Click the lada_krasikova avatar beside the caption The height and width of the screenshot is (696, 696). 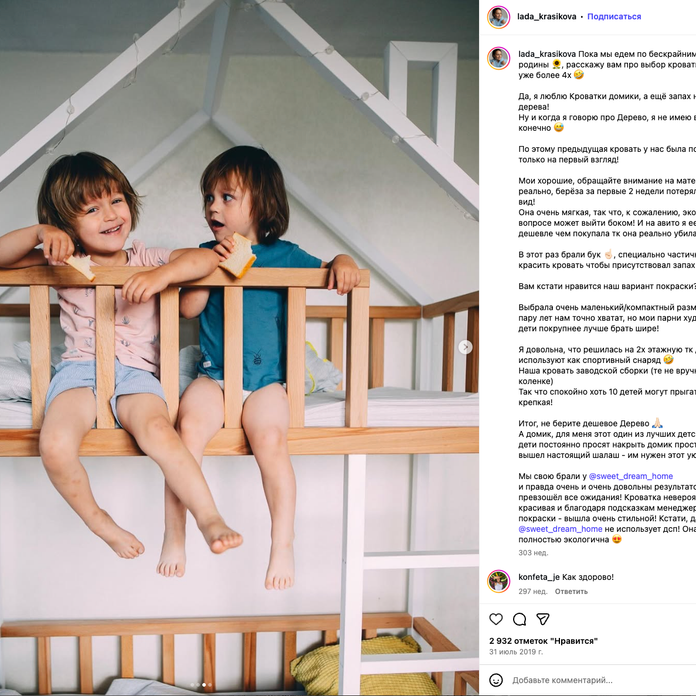point(498,58)
